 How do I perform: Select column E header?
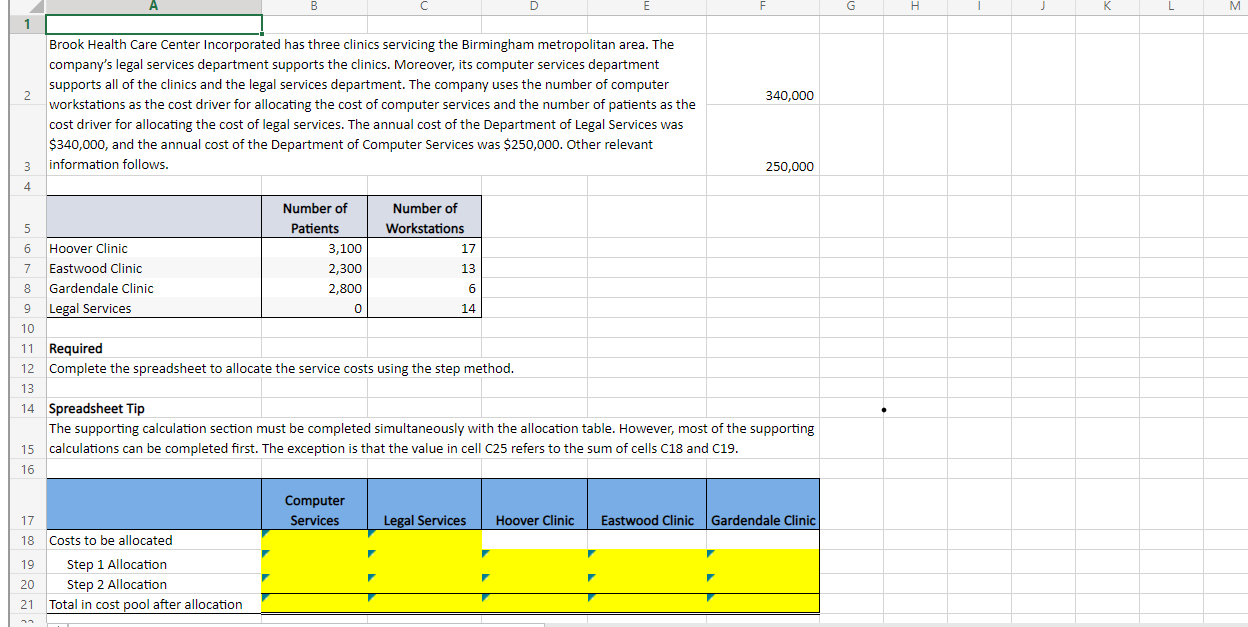647,6
